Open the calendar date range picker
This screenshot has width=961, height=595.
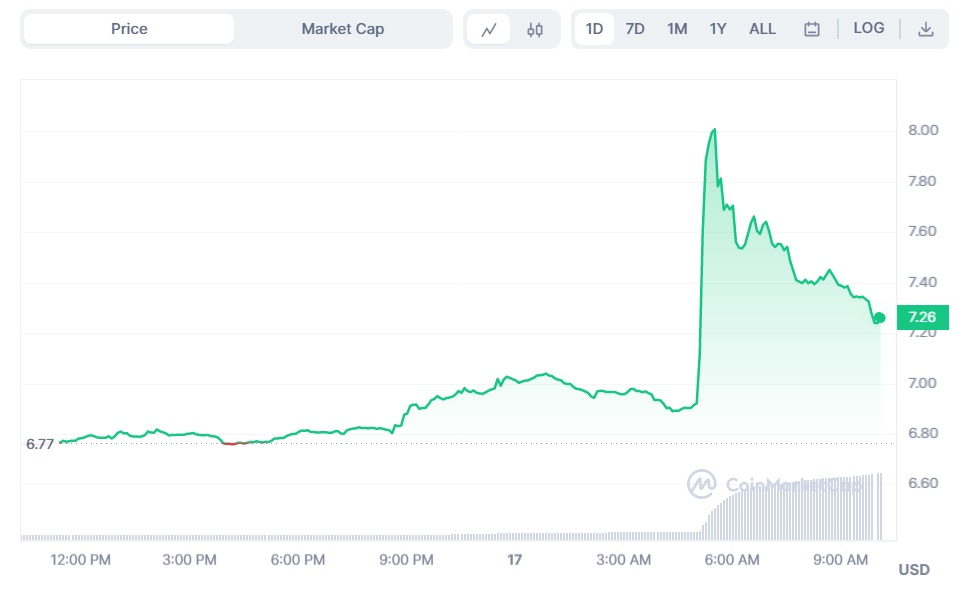tap(812, 29)
